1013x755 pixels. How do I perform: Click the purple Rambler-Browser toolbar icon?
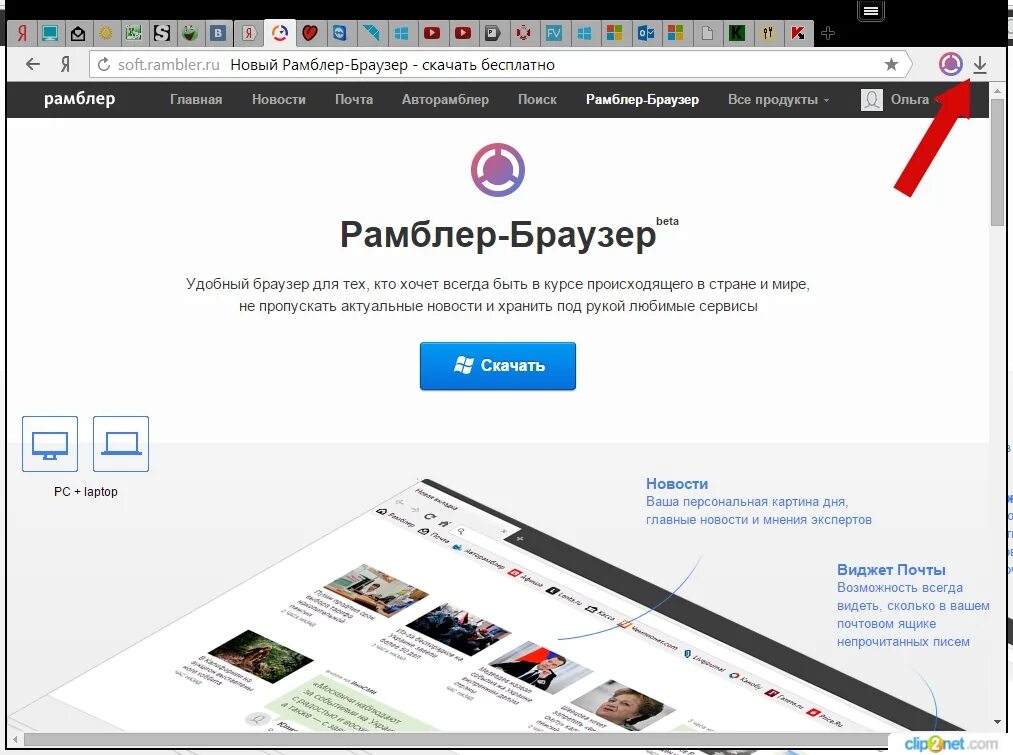coord(950,64)
